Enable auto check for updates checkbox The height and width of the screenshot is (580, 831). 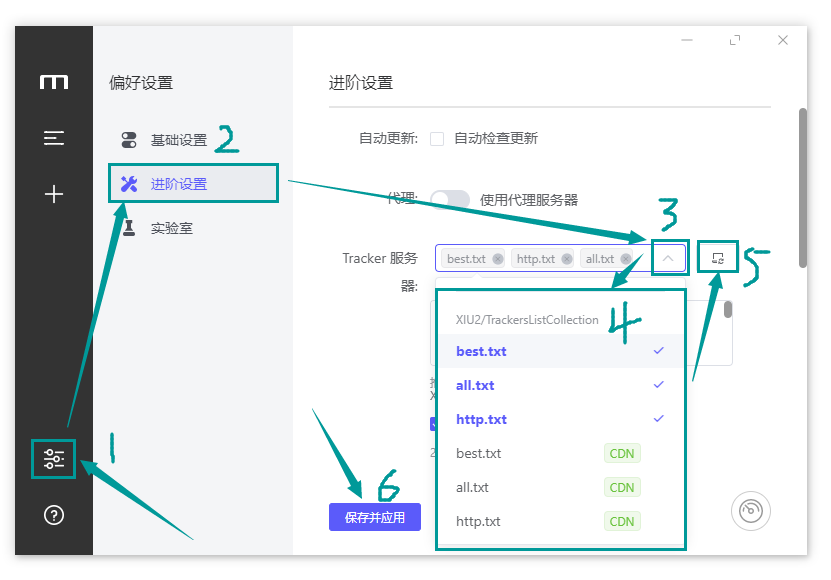pyautogui.click(x=437, y=139)
